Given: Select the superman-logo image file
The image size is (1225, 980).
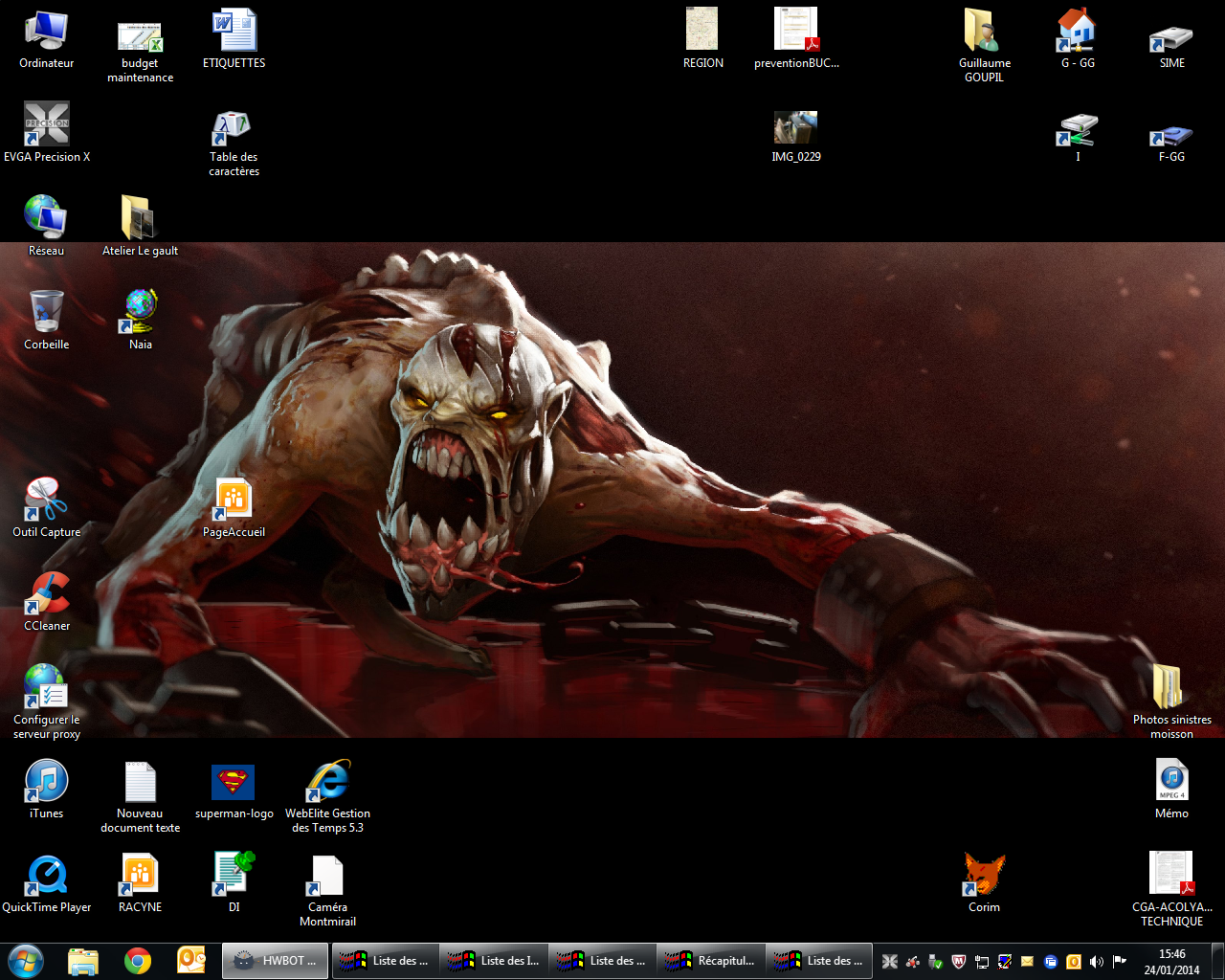Looking at the screenshot, I should pos(234,790).
